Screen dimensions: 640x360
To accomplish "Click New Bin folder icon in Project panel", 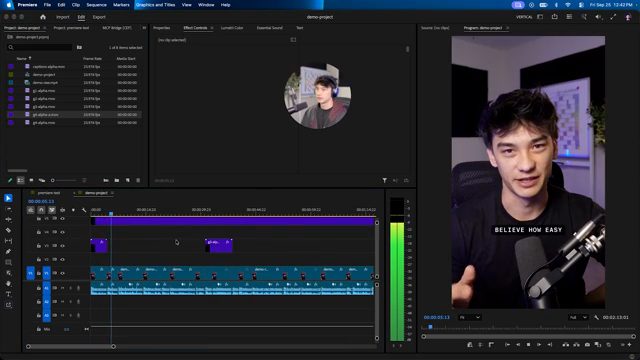I will click(x=117, y=180).
